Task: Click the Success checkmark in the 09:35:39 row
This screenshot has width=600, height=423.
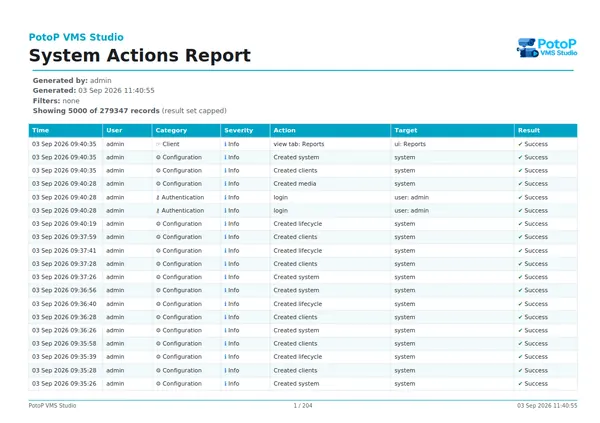Action: tap(520, 357)
